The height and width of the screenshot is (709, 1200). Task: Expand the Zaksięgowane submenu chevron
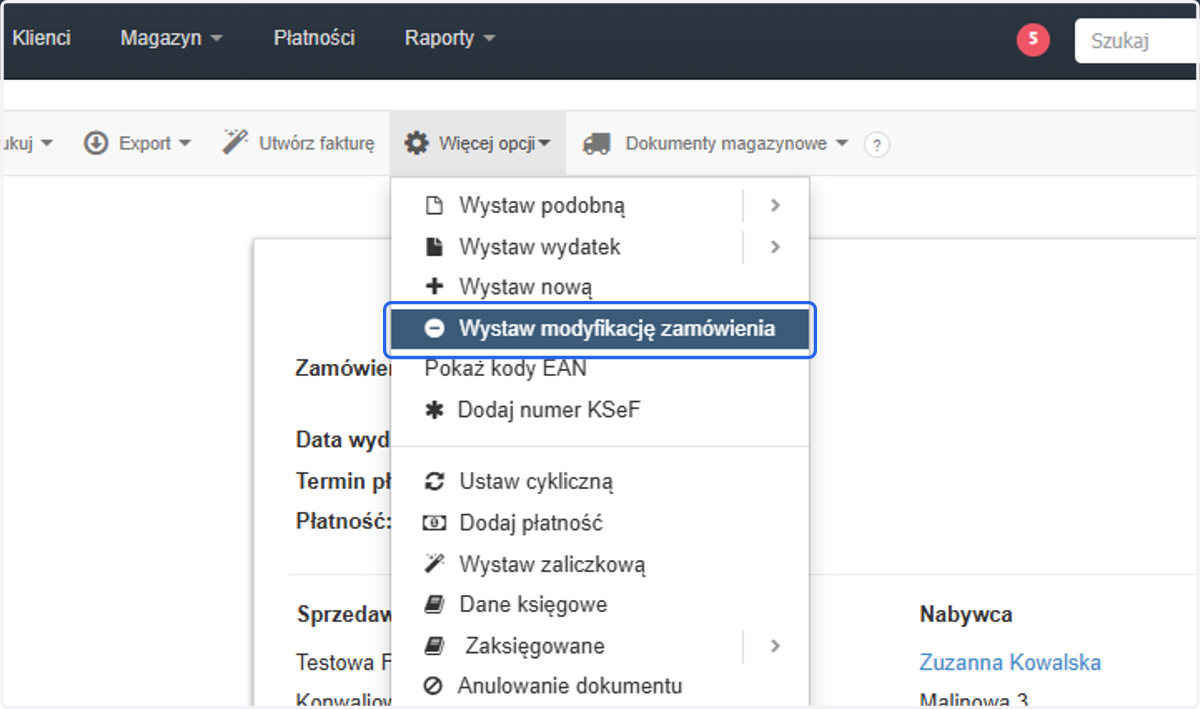click(x=775, y=646)
